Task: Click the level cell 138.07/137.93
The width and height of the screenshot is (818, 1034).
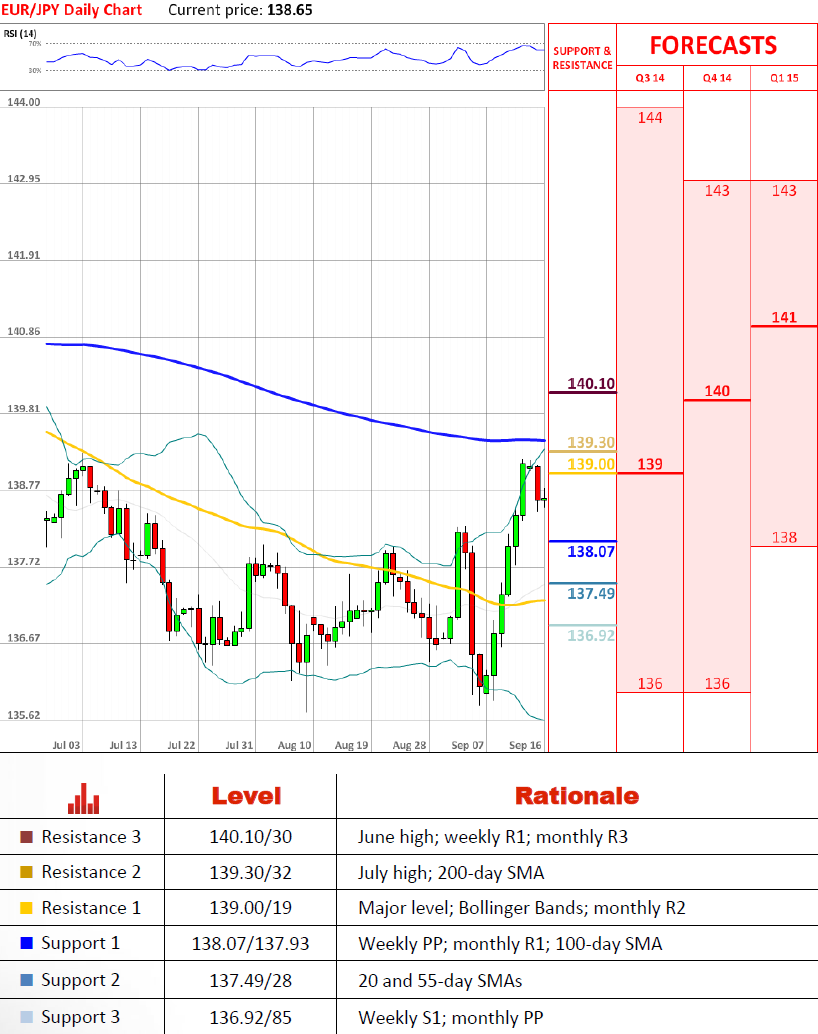Action: 251,944
